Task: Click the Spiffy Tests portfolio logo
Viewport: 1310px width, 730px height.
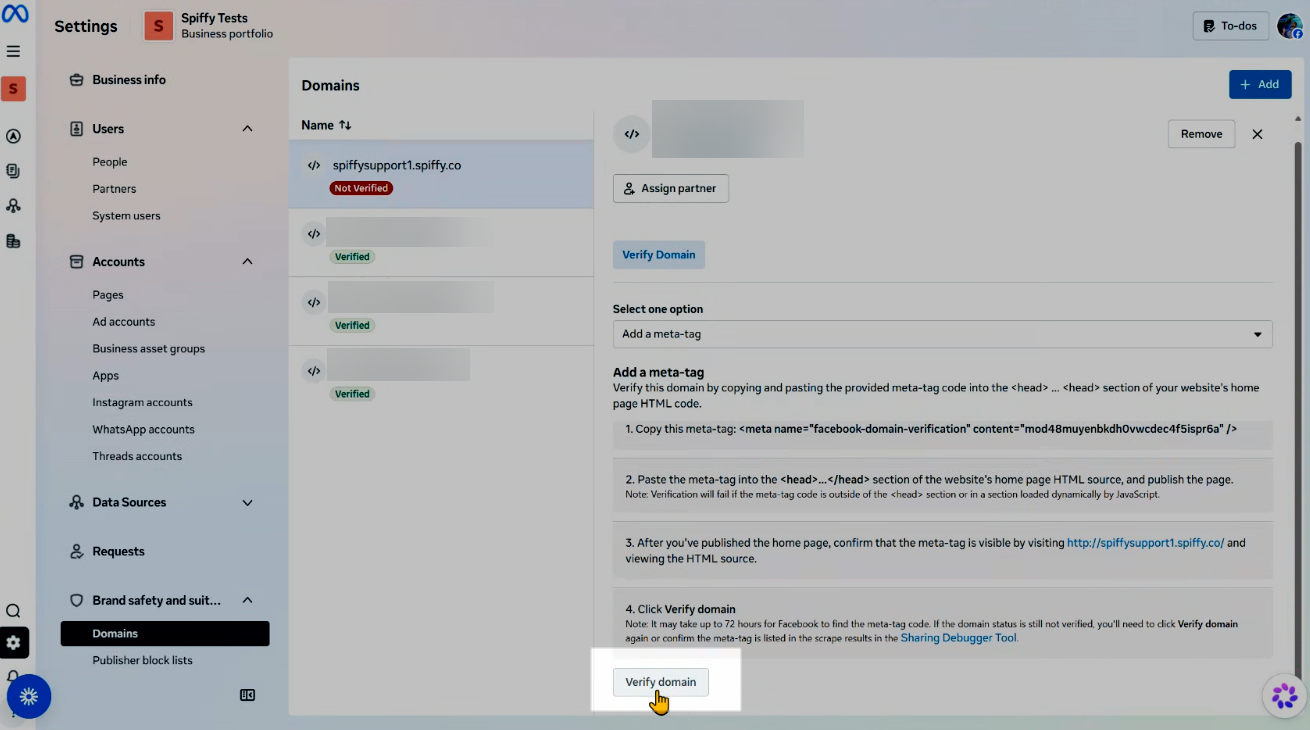Action: pos(158,26)
